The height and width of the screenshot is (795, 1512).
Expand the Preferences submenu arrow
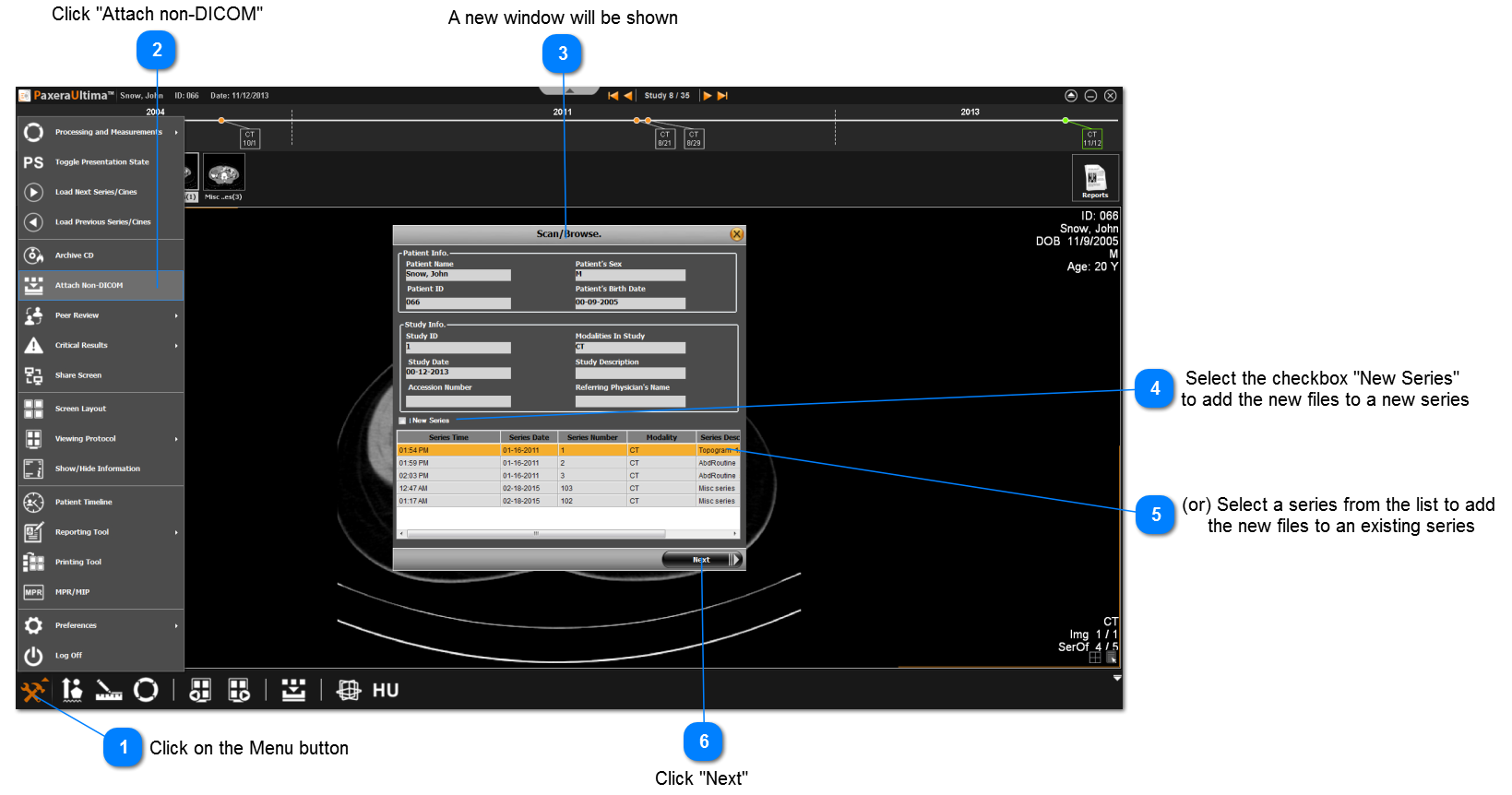tap(176, 625)
